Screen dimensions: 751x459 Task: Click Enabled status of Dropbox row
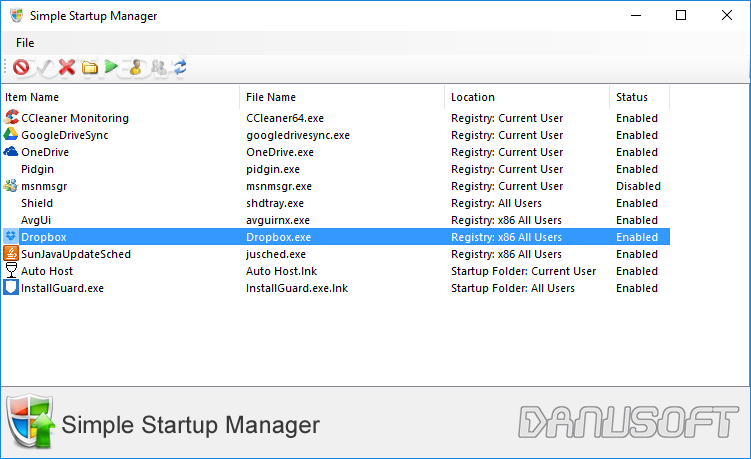coord(637,237)
